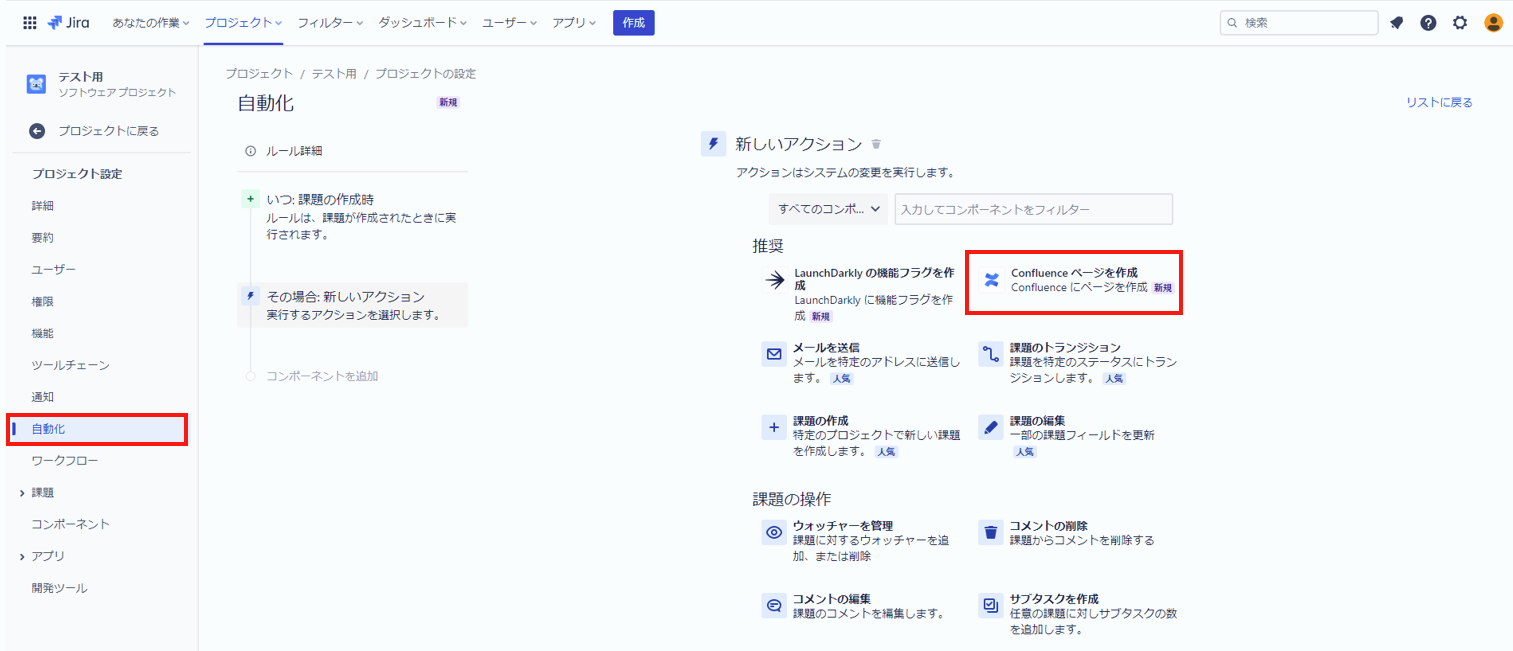
Task: Open the notifications bell icon
Action: tap(1396, 23)
